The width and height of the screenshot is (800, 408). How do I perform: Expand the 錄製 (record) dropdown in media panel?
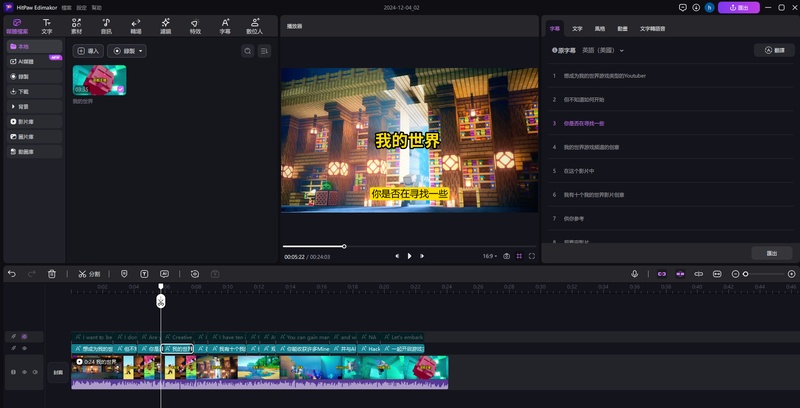pos(128,50)
